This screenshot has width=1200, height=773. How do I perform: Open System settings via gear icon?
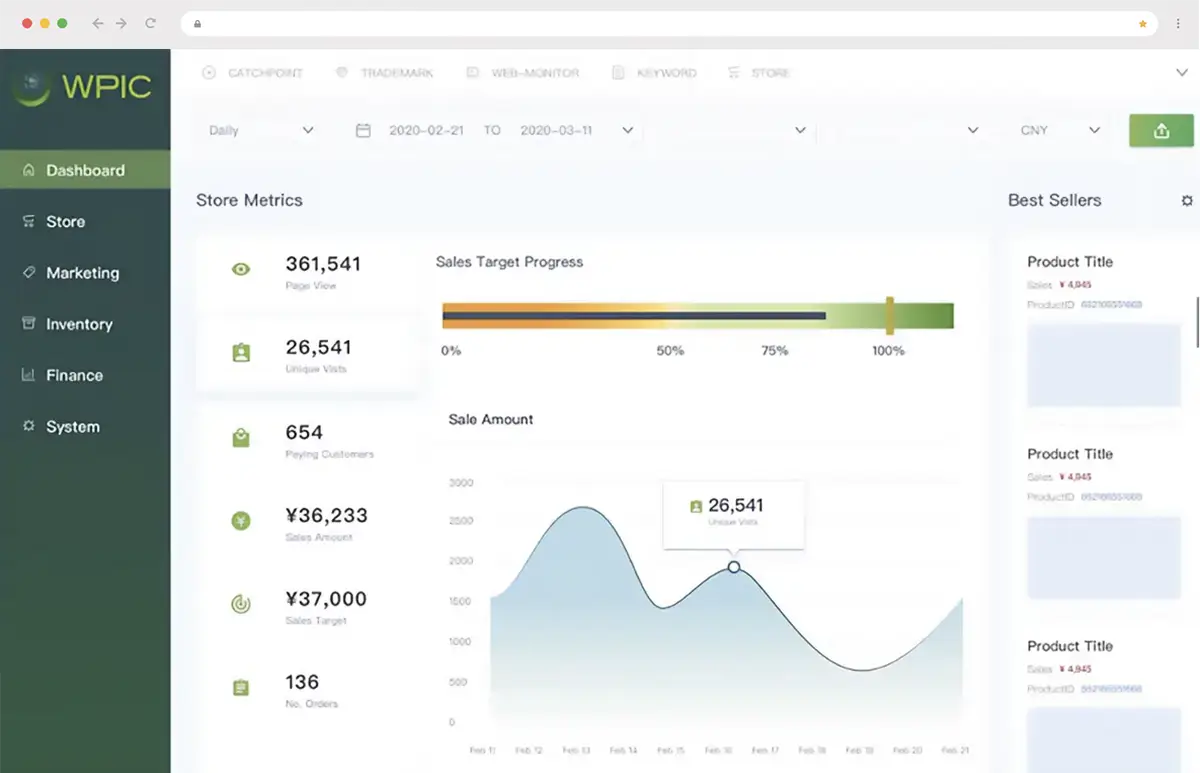tap(28, 425)
